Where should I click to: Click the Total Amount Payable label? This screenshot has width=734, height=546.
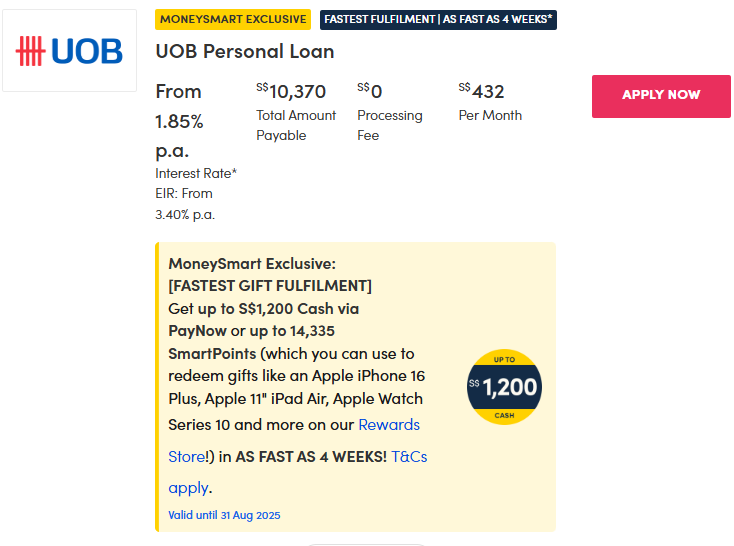point(296,125)
